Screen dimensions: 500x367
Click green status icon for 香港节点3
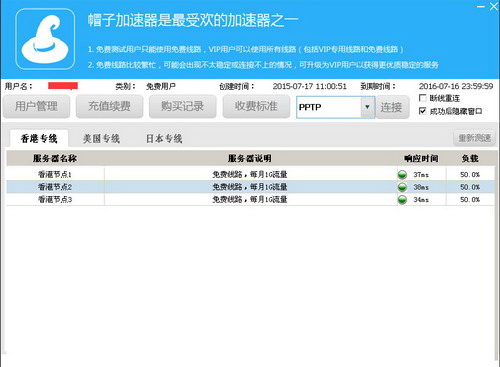pyautogui.click(x=402, y=200)
